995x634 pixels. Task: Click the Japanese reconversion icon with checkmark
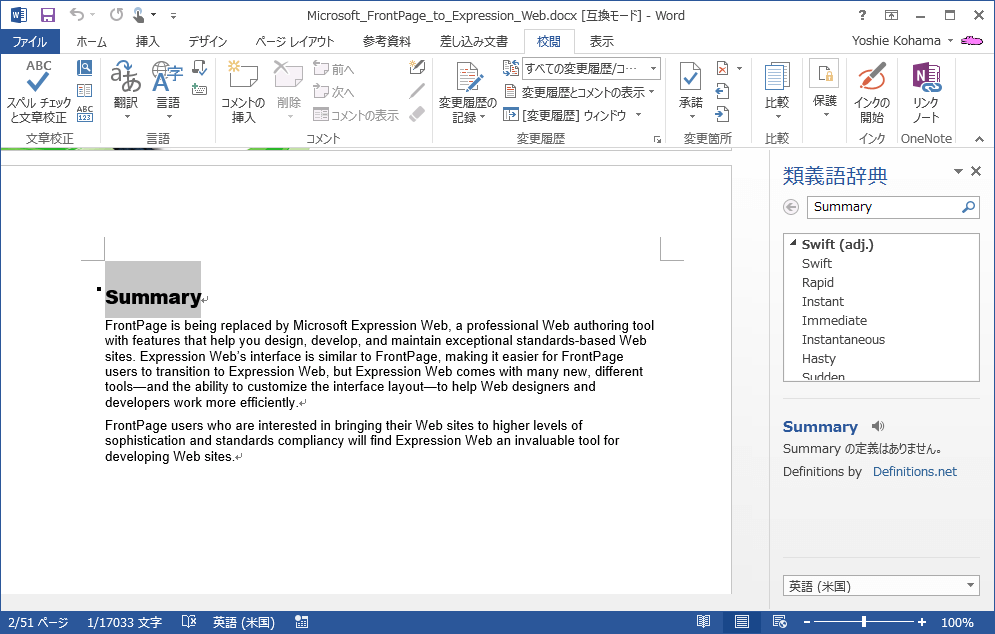199,67
